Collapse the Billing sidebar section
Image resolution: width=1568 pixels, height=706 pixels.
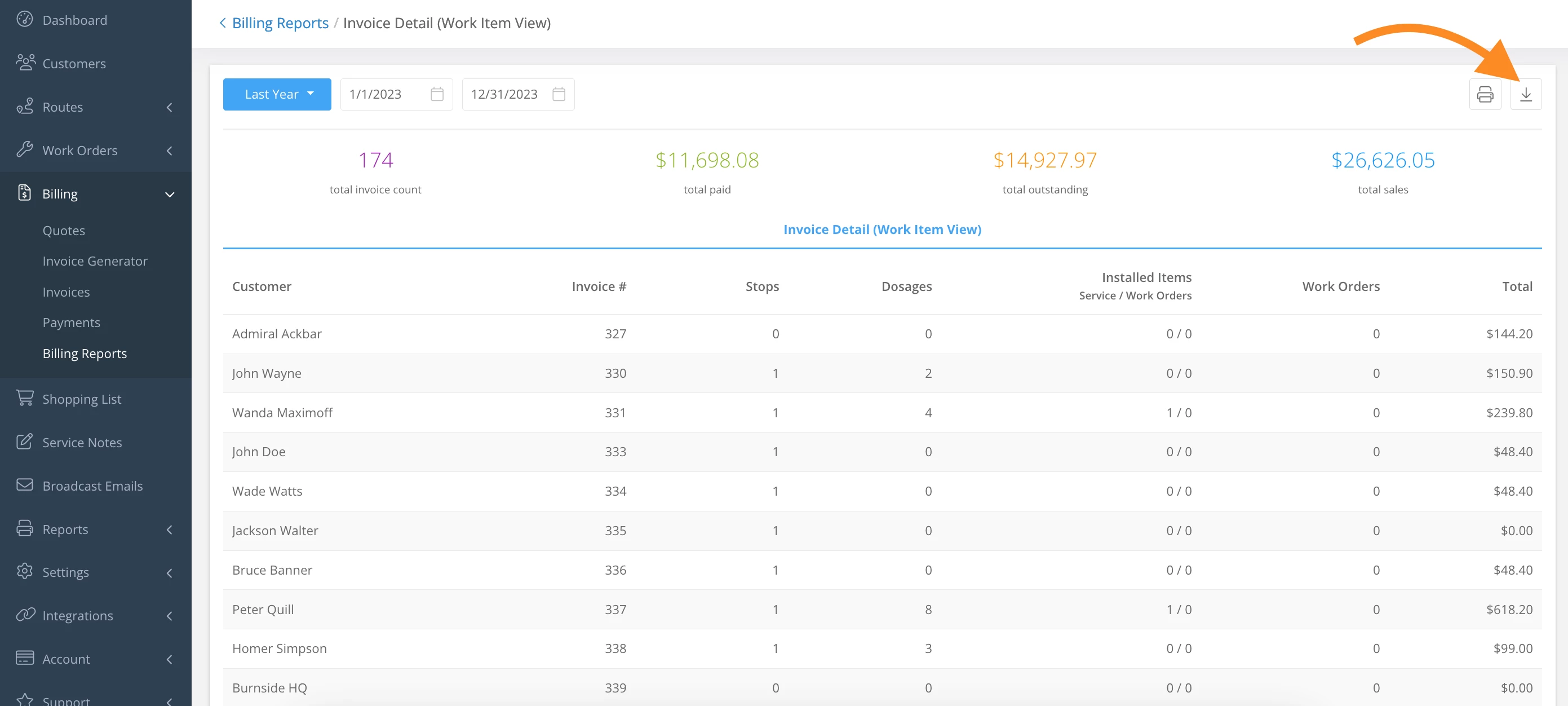coord(169,195)
